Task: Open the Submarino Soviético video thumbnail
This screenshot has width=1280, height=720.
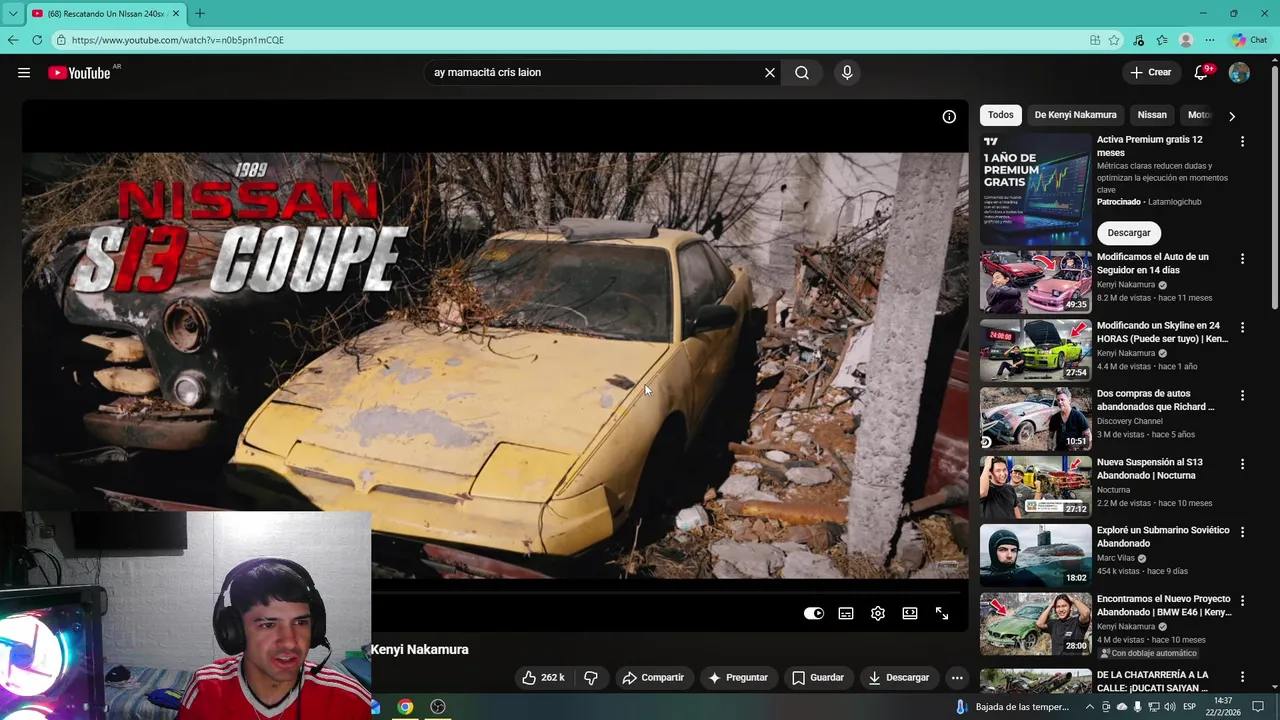Action: click(1035, 555)
